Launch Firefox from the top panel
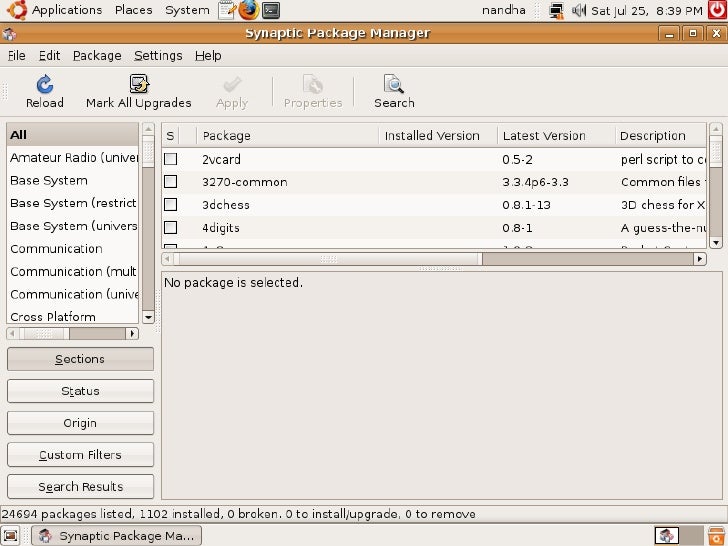This screenshot has height=546, width=728. pos(248,10)
